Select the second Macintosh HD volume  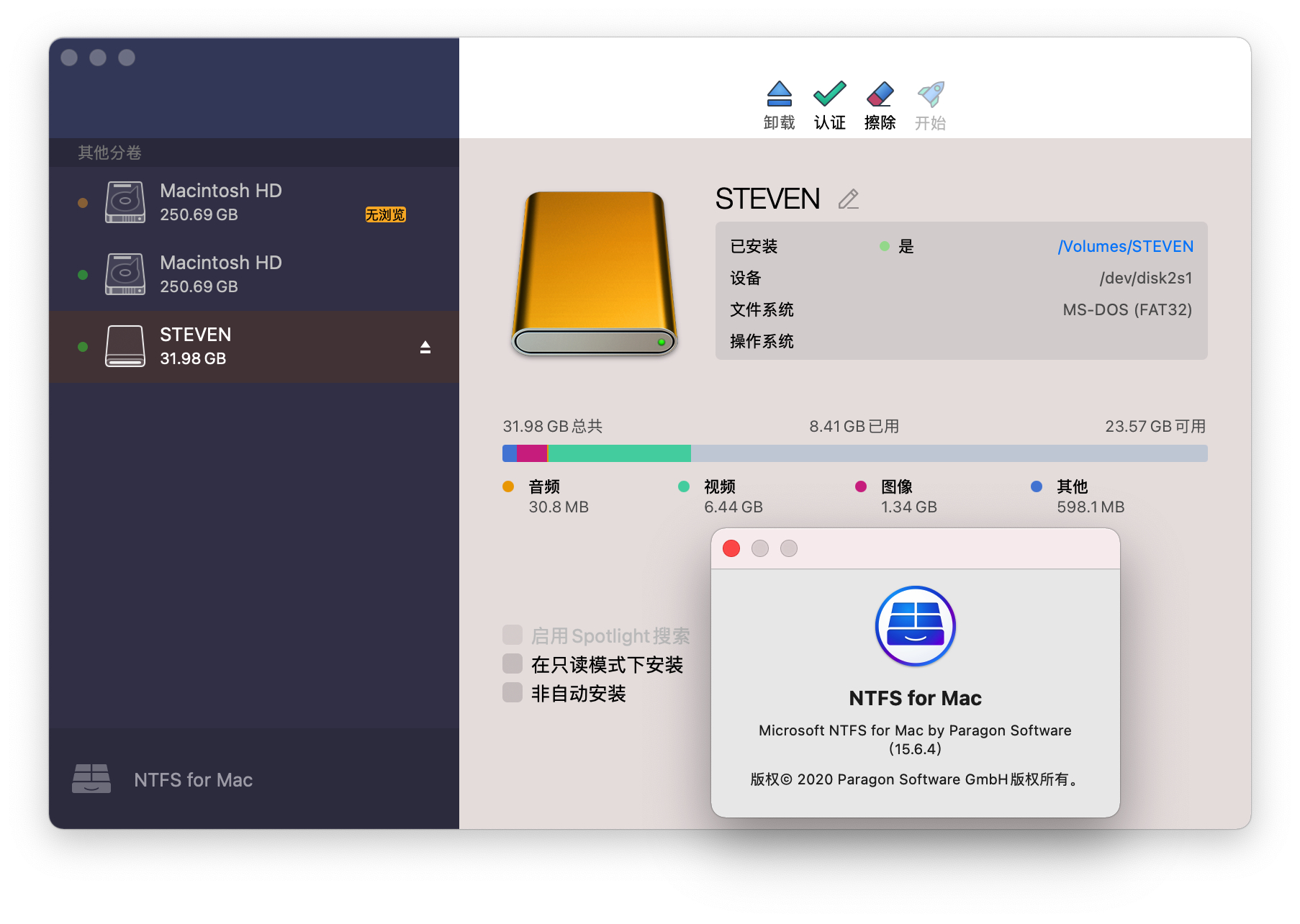[x=220, y=274]
